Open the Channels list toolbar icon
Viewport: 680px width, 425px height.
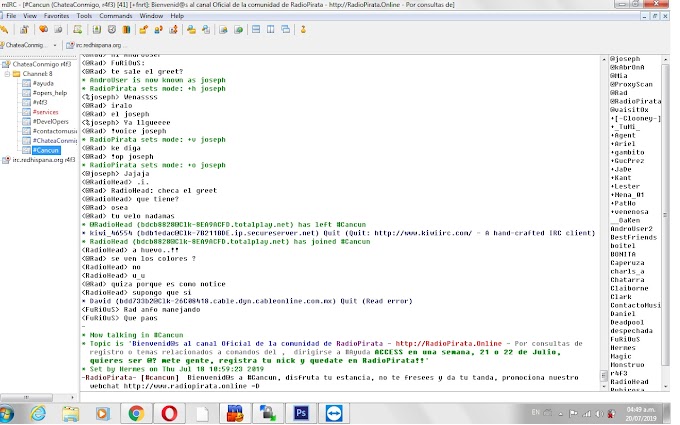click(58, 29)
